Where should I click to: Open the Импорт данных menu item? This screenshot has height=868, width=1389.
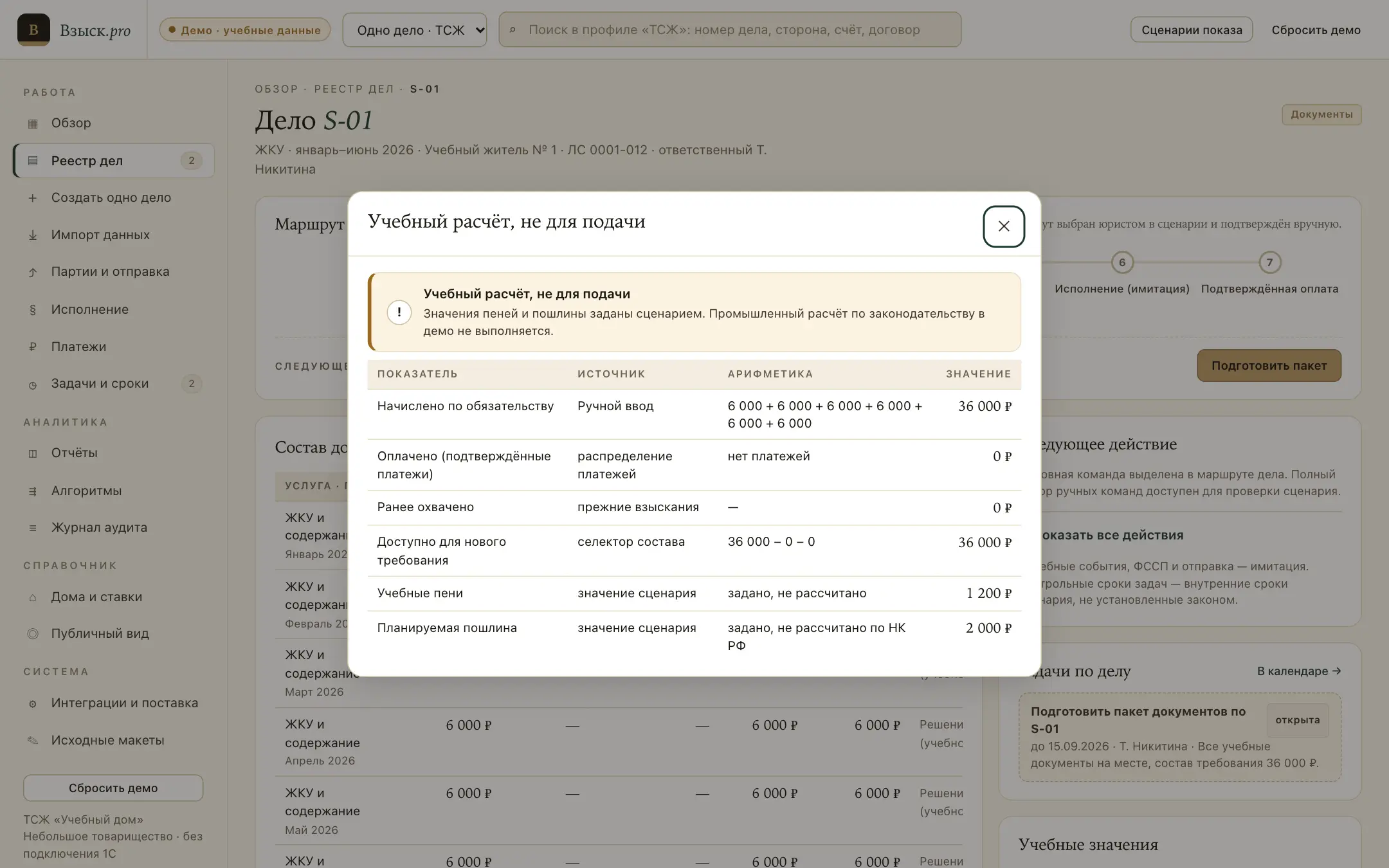point(113,235)
